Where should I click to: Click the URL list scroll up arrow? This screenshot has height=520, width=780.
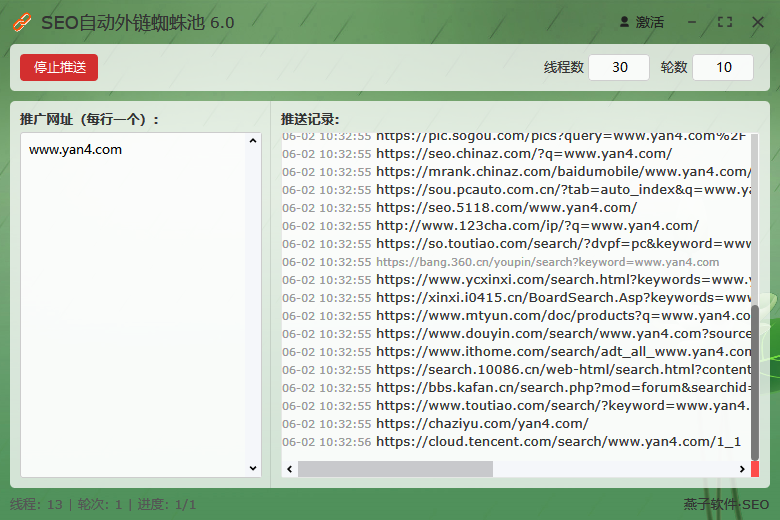[x=253, y=141]
